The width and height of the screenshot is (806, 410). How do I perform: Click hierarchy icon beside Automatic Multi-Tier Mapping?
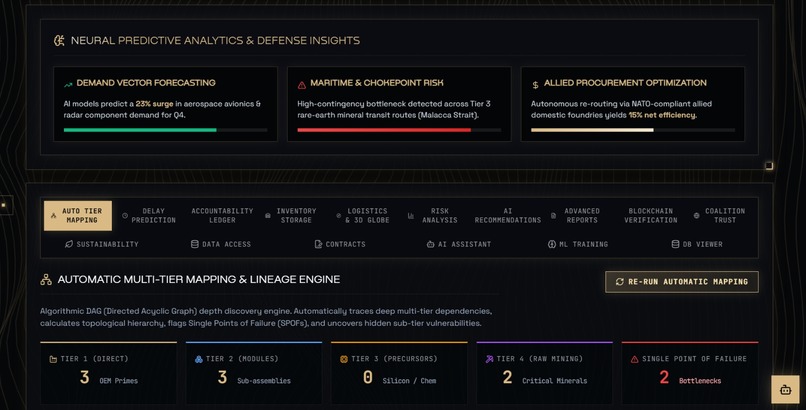pos(46,279)
